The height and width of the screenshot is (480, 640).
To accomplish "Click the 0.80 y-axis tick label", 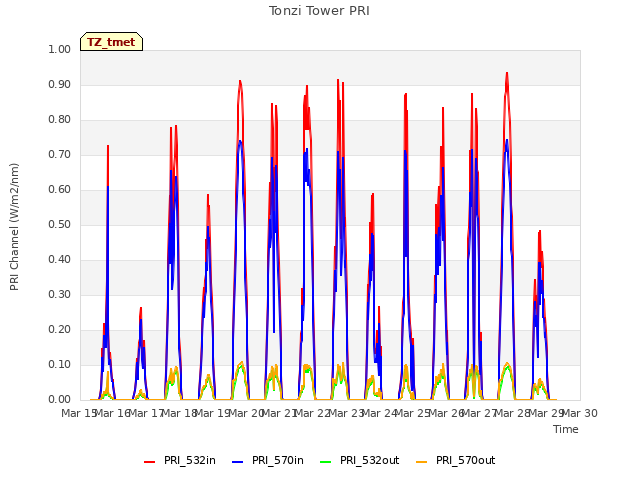I will 60,120.
